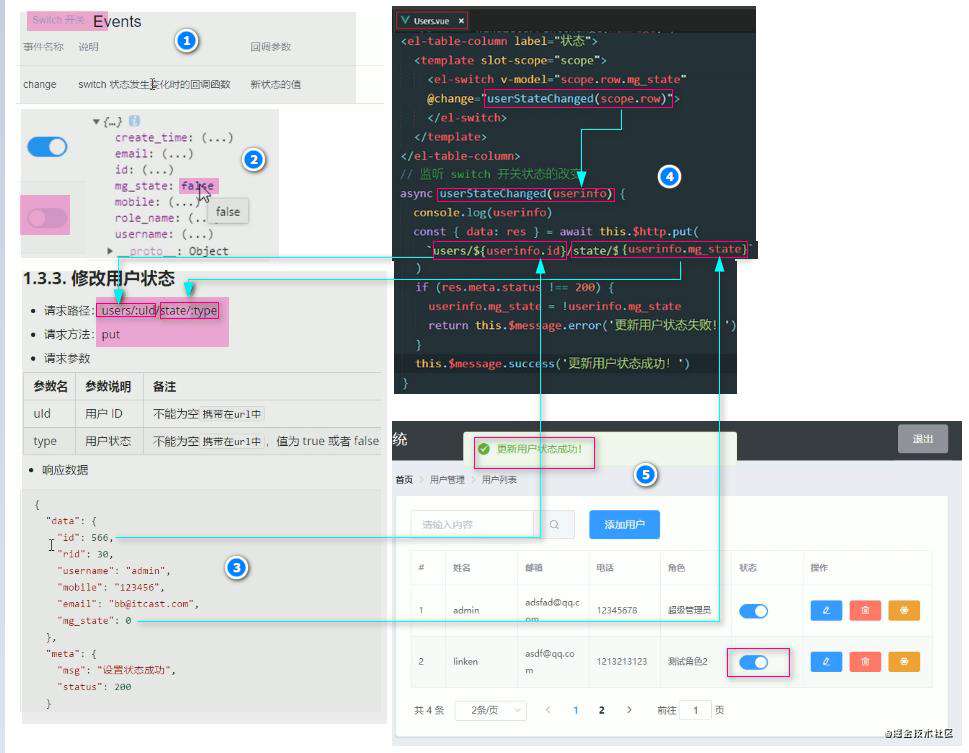Click the userStateChanged(scope.row) handler code
The height and width of the screenshot is (753, 969).
coord(577,98)
